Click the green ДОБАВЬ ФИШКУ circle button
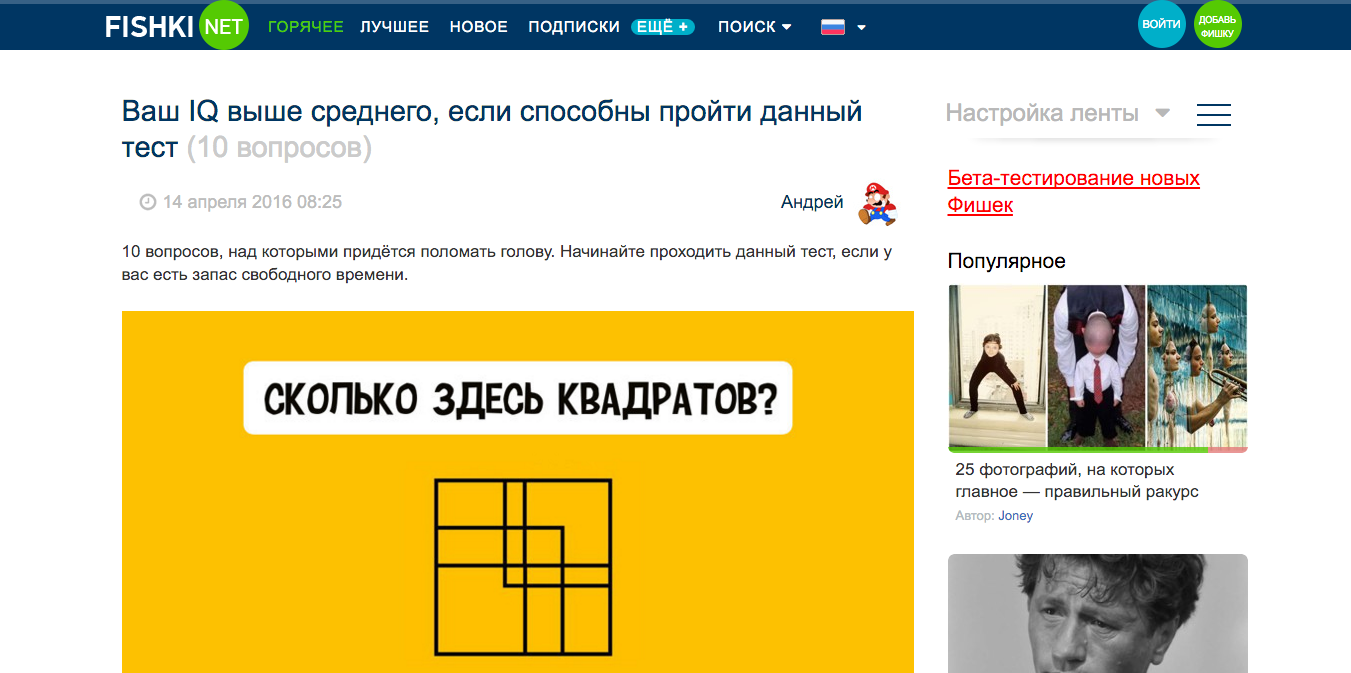1351x673 pixels. click(x=1217, y=25)
